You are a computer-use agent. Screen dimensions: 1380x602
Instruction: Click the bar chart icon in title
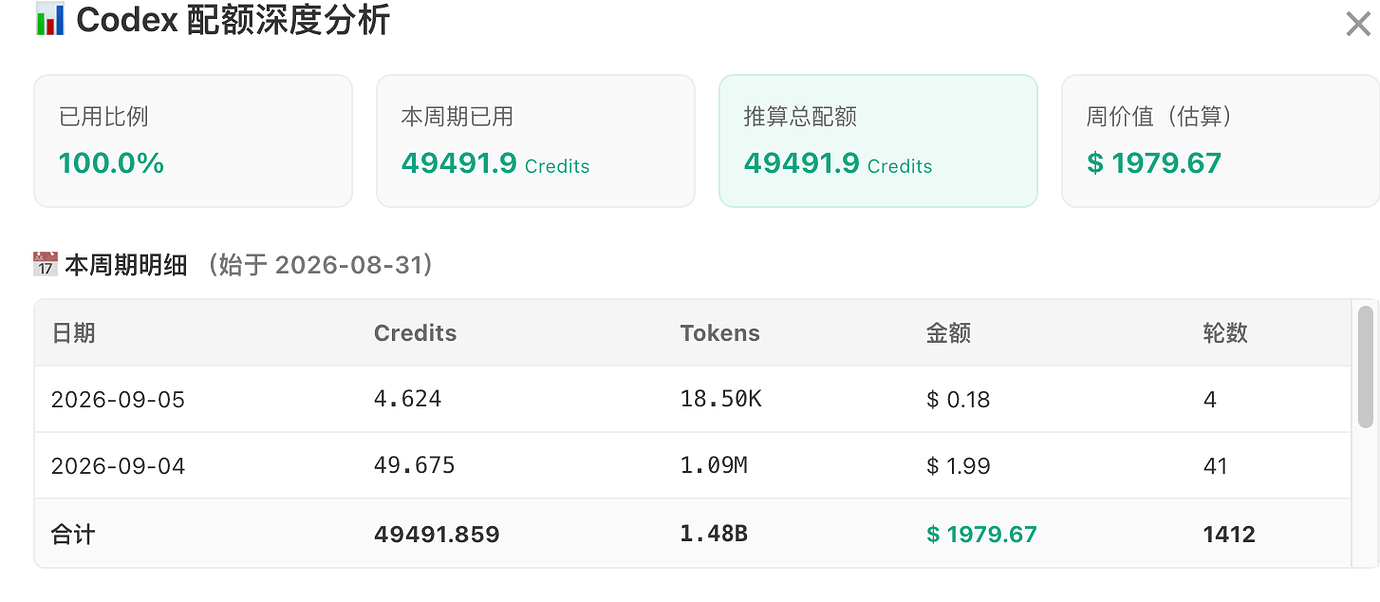pyautogui.click(x=49, y=19)
